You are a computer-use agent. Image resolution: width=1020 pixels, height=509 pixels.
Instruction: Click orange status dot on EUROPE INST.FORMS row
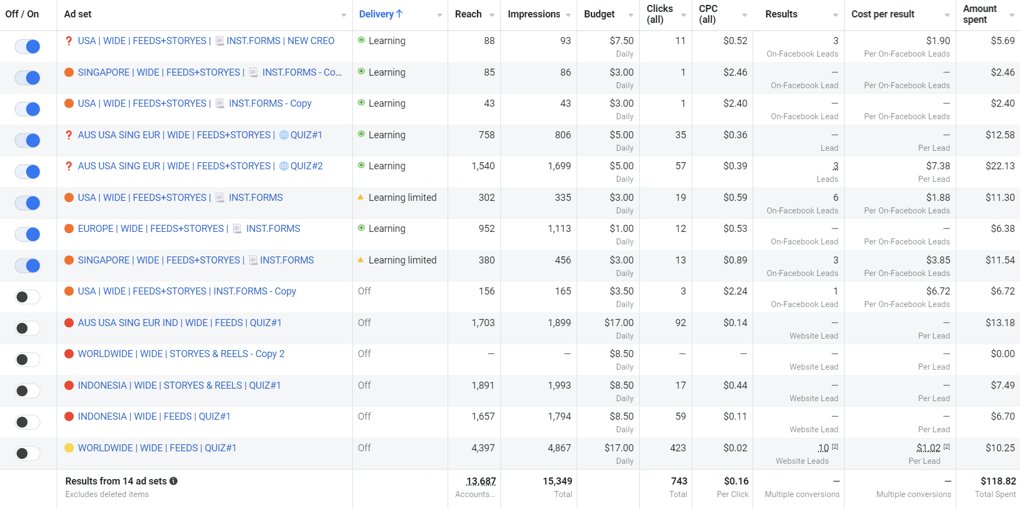pyautogui.click(x=69, y=228)
